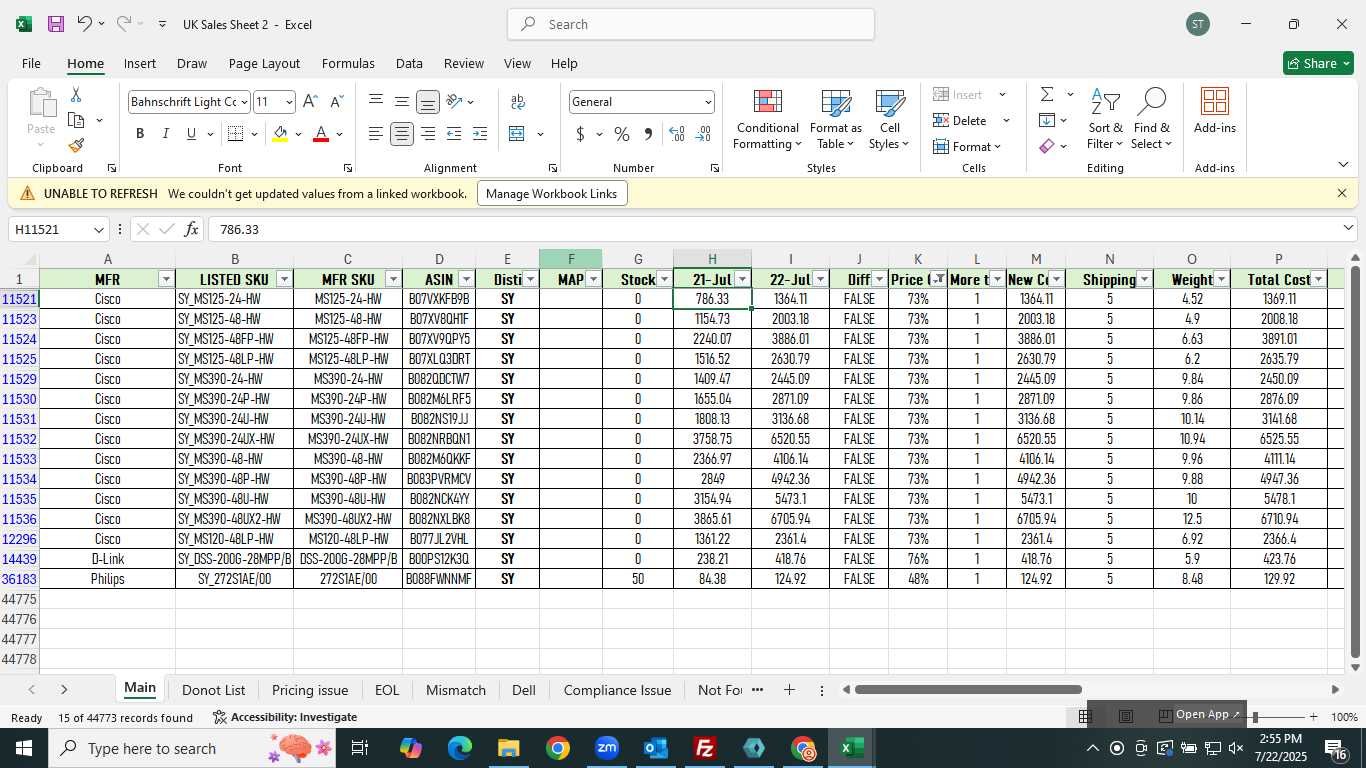Click Accessibility: Investigate in status bar

click(x=285, y=717)
